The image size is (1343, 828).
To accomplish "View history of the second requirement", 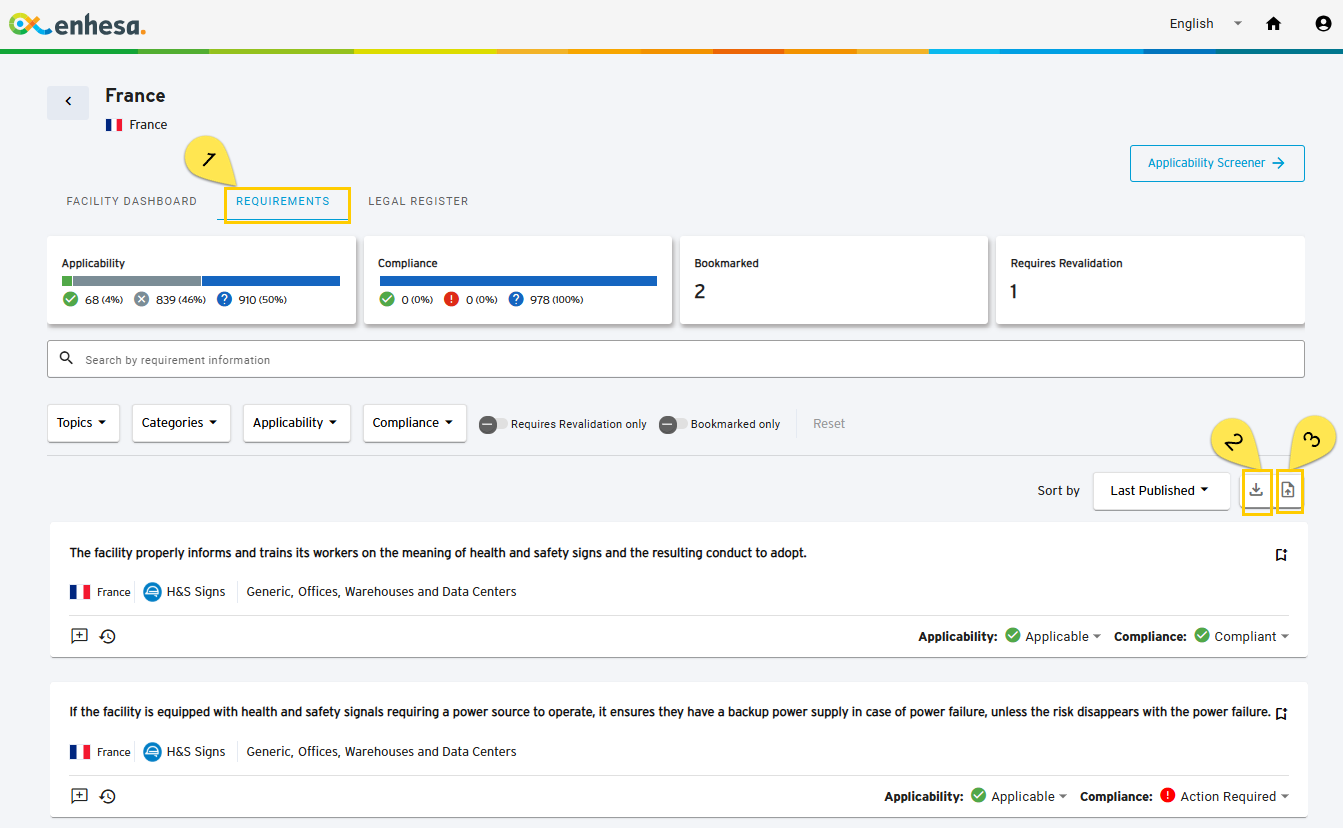I will [x=108, y=796].
